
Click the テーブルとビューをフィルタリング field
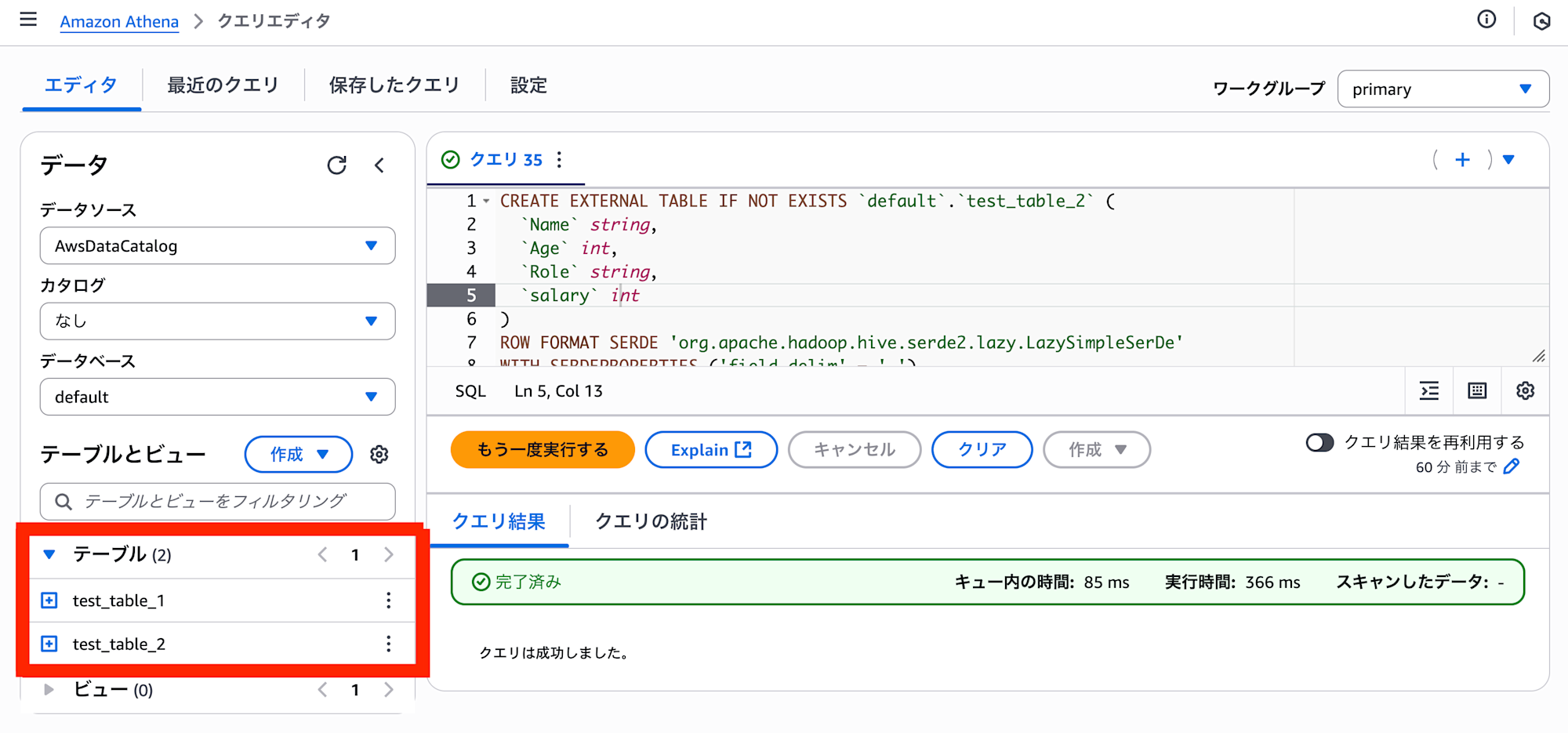click(x=217, y=502)
